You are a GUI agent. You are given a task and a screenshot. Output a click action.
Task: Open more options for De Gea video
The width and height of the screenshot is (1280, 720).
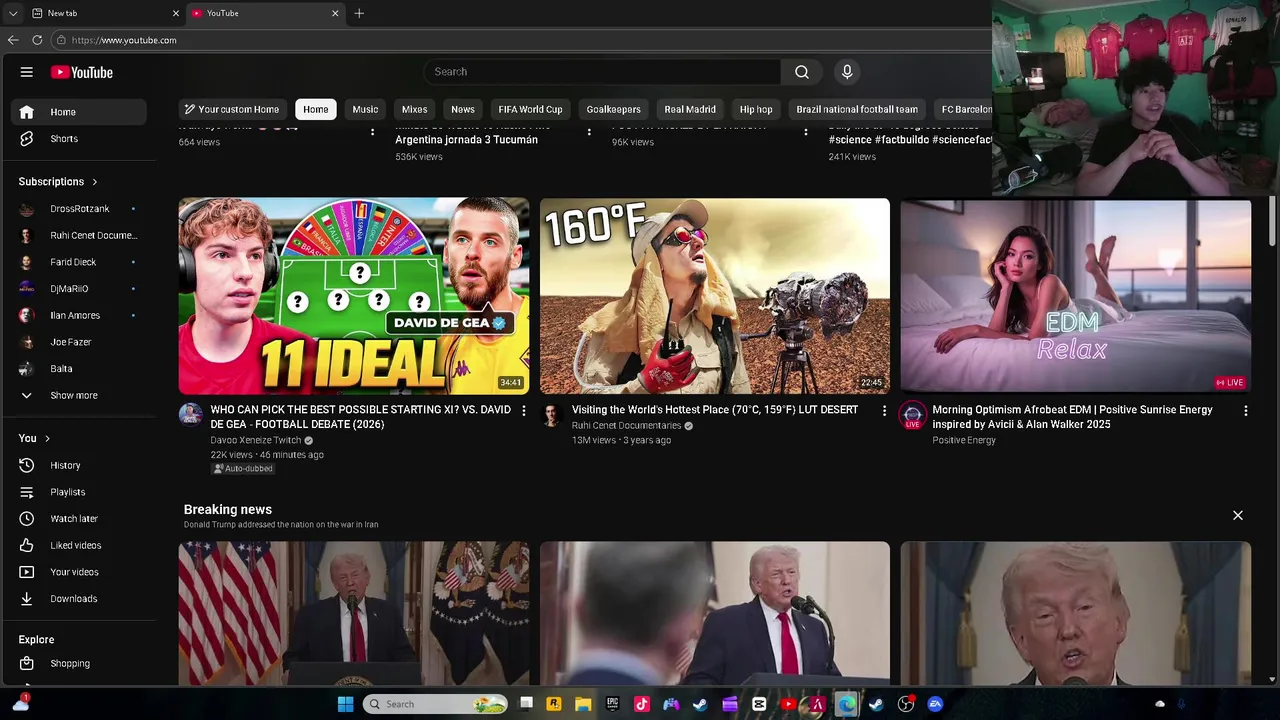point(523,411)
